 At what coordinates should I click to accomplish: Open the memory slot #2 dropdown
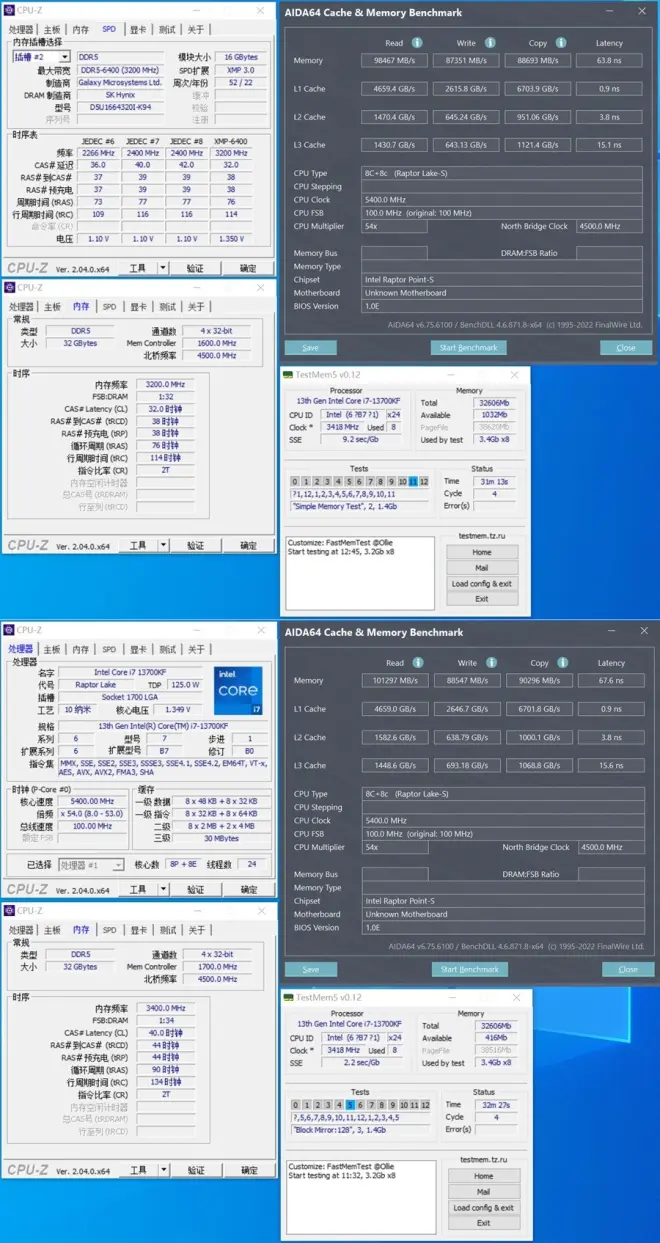[65, 58]
